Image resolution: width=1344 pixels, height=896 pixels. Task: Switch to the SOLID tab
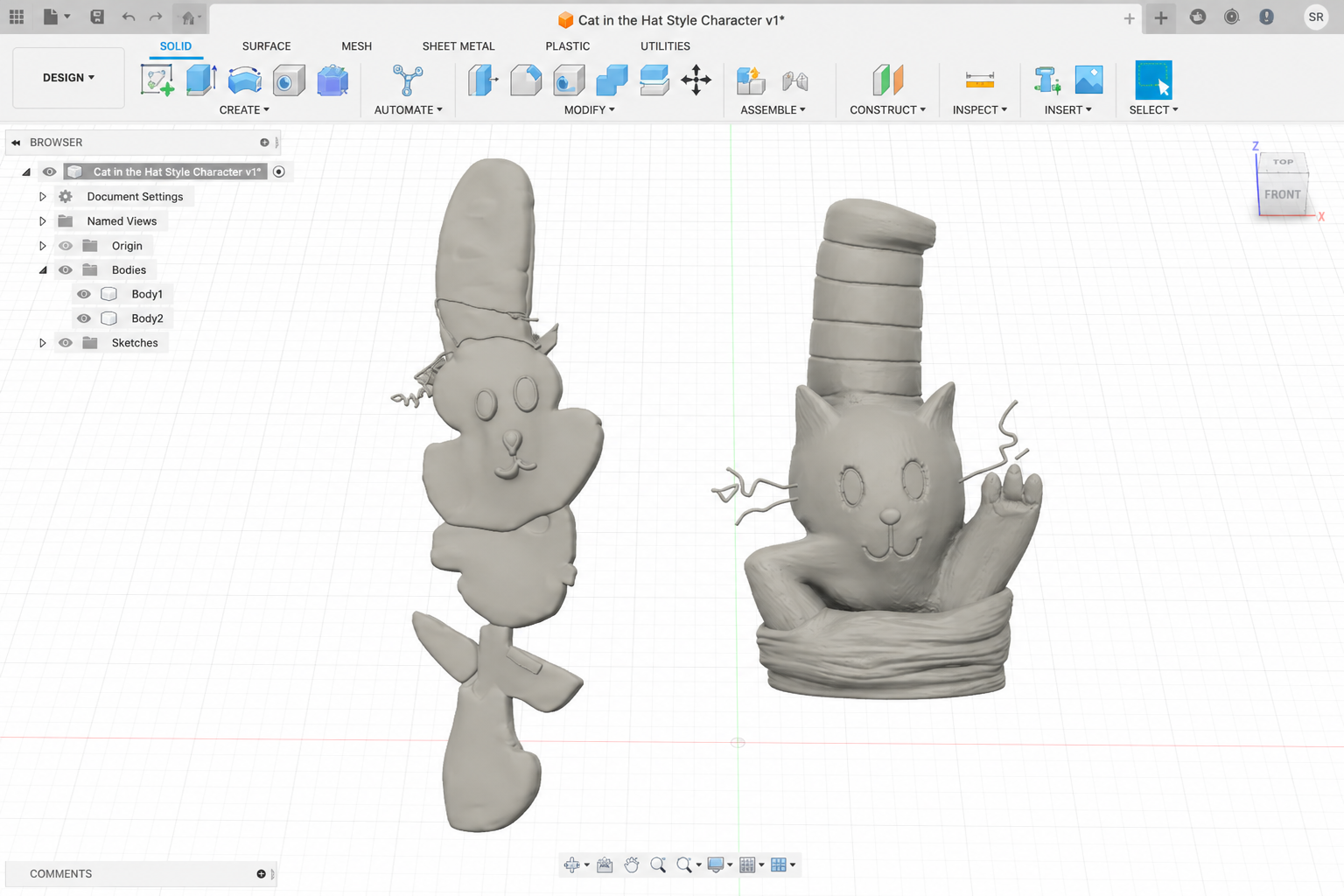tap(176, 46)
